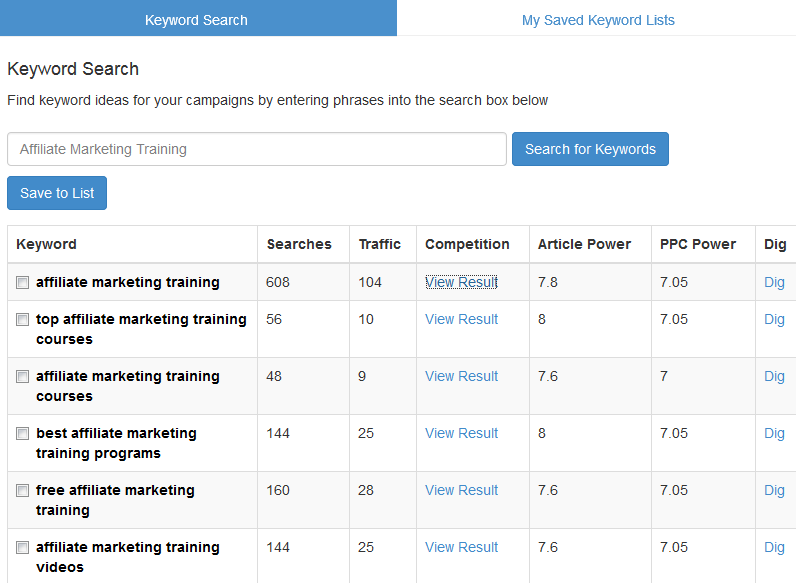Open View Result for 'affiliate marketing training videos'

(x=461, y=547)
